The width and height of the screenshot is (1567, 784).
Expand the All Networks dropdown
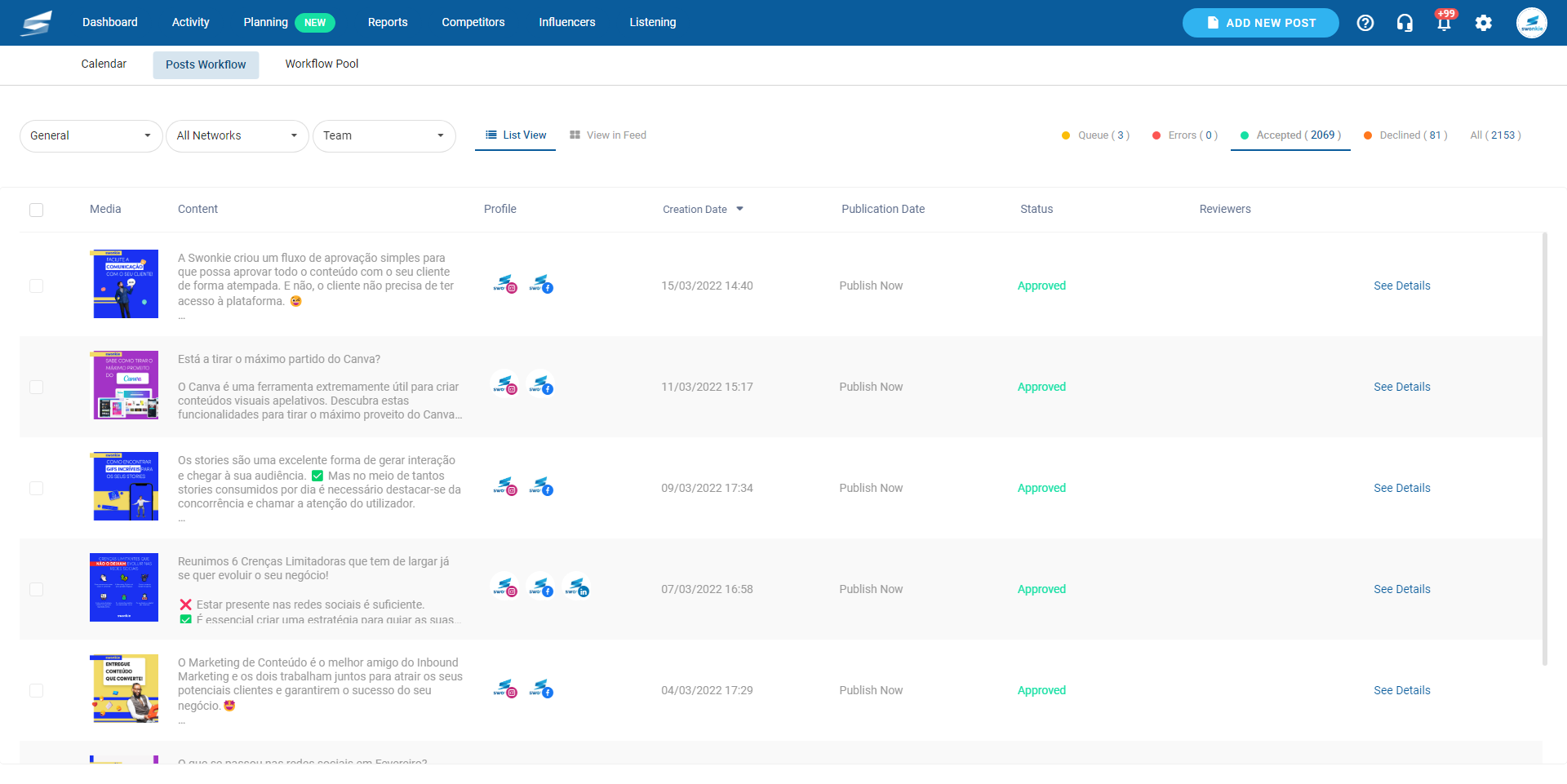(x=237, y=136)
